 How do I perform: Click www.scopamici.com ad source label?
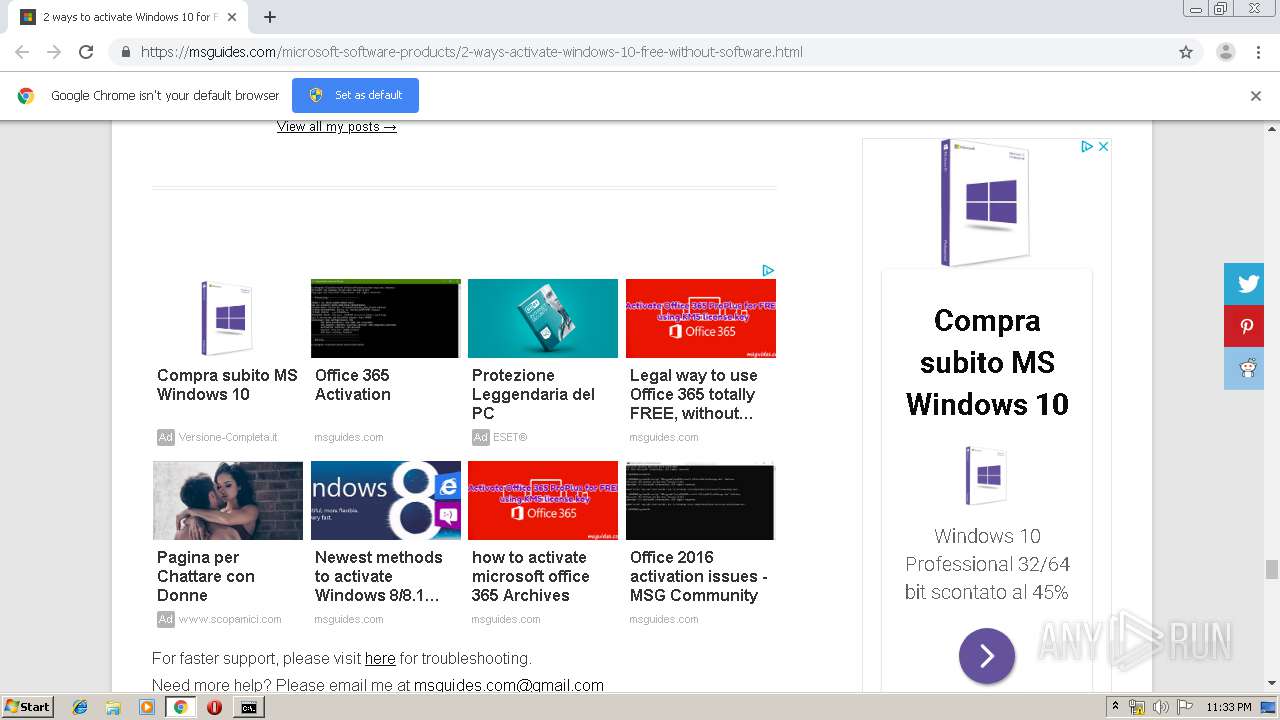pos(230,619)
